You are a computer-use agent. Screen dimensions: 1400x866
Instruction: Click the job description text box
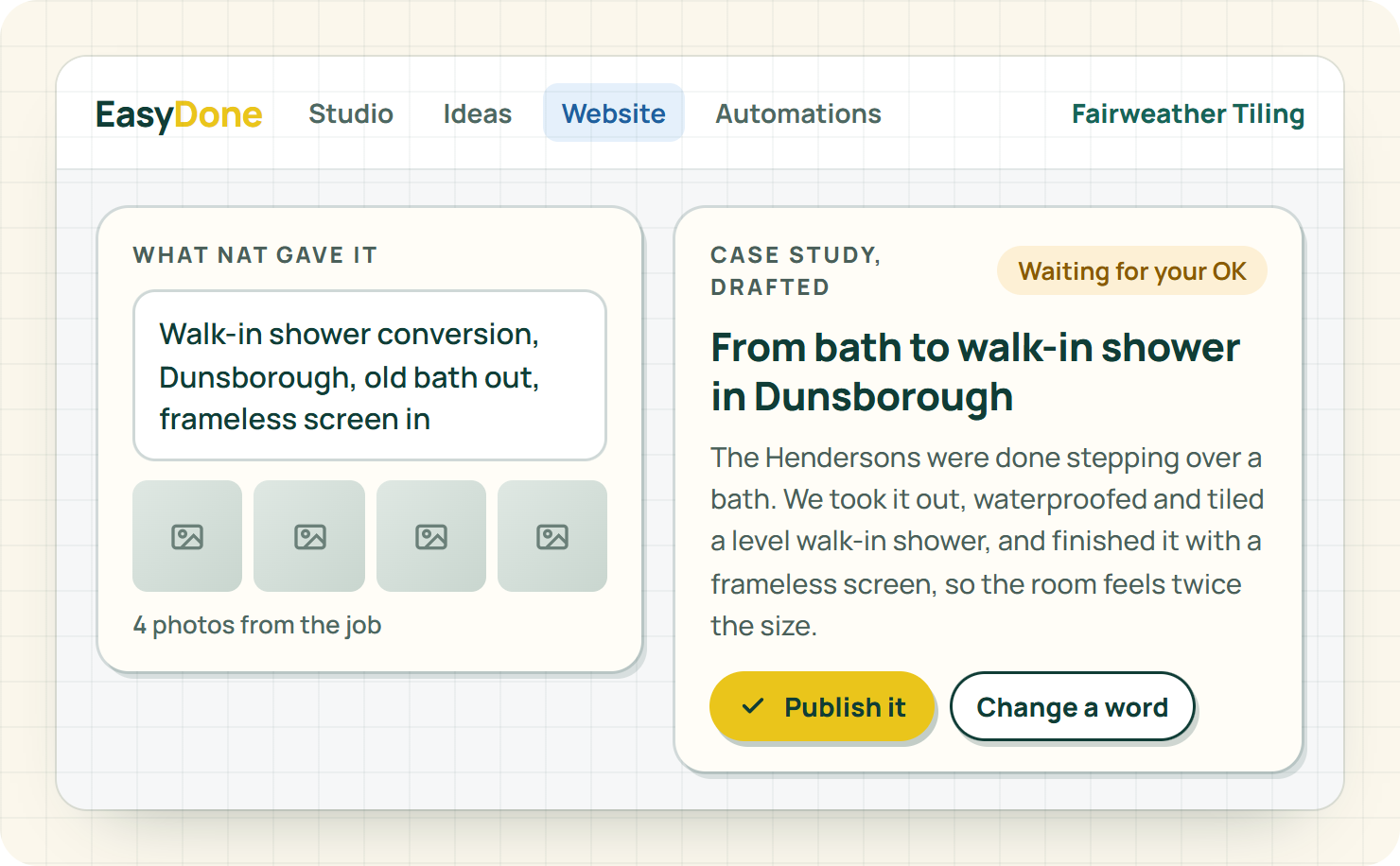click(370, 375)
